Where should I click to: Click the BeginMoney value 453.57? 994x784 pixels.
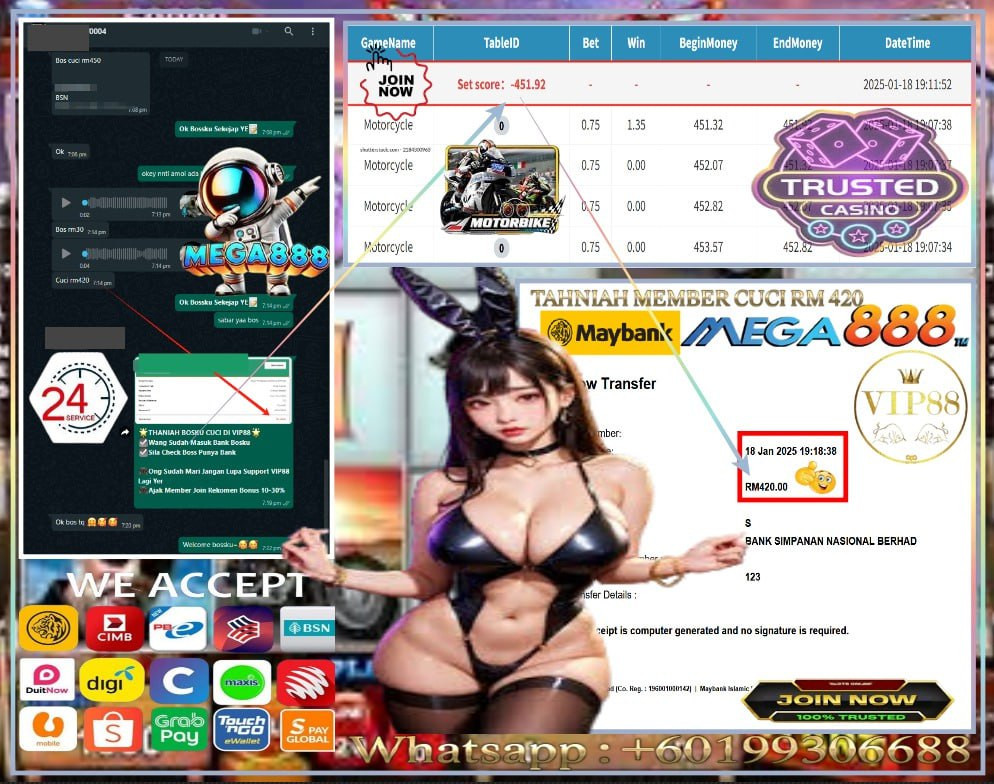708,247
